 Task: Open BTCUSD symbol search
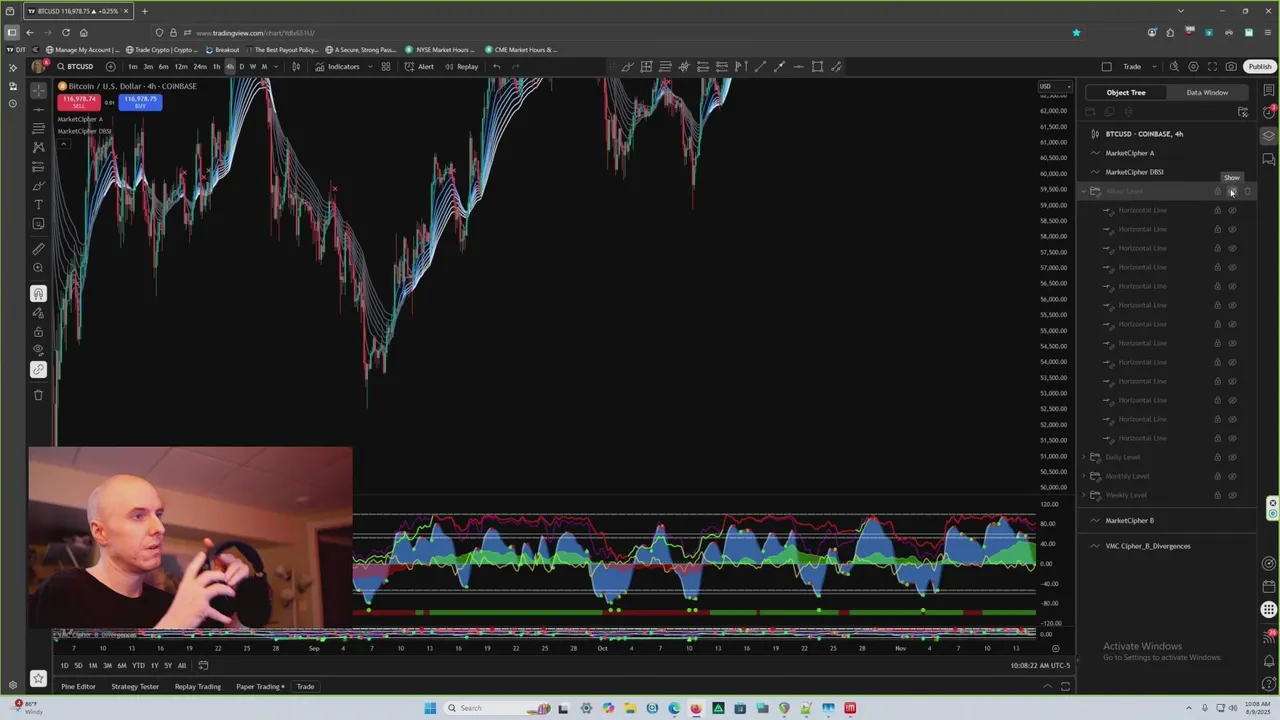click(75, 67)
